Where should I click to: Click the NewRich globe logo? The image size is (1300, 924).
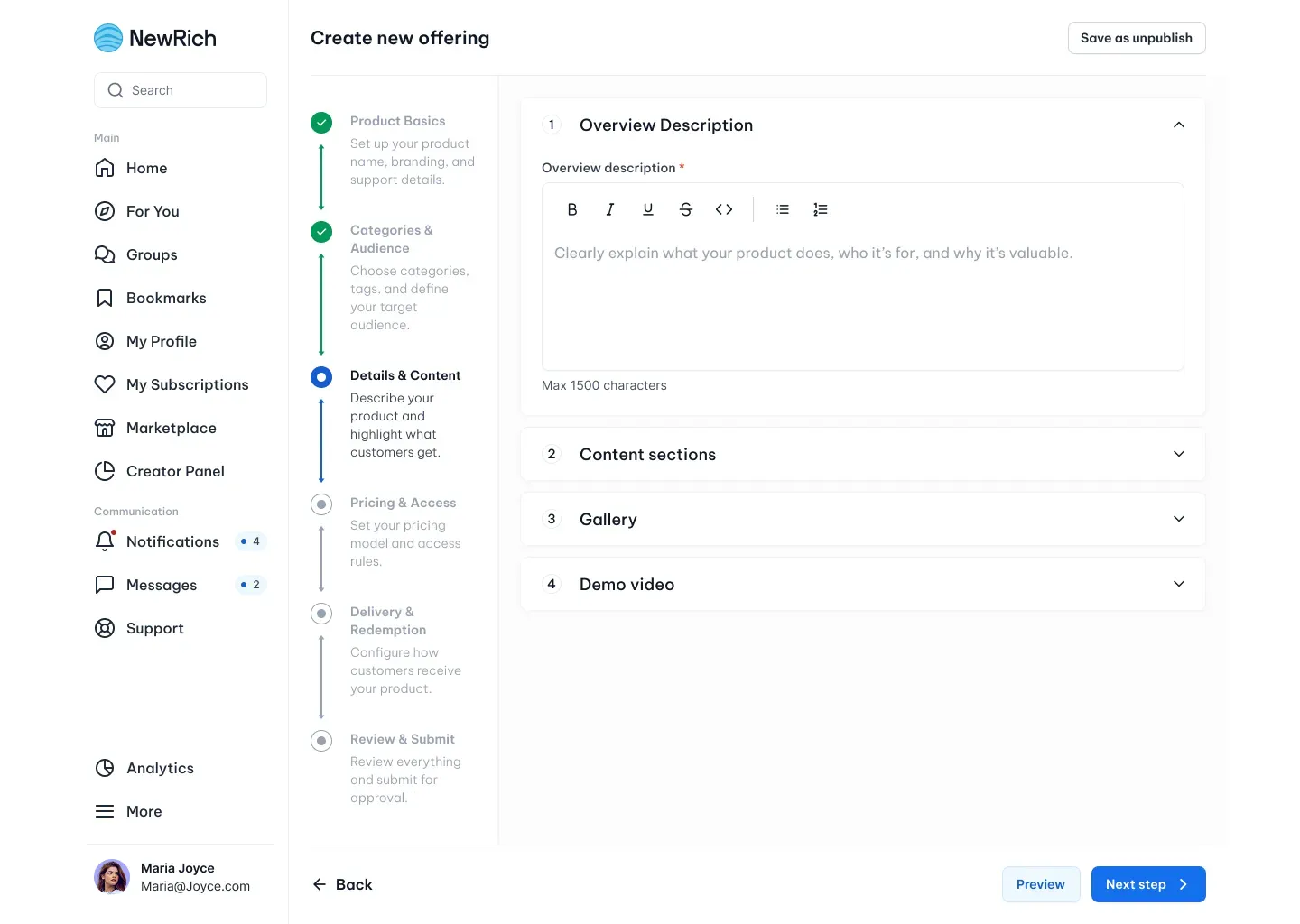[108, 38]
